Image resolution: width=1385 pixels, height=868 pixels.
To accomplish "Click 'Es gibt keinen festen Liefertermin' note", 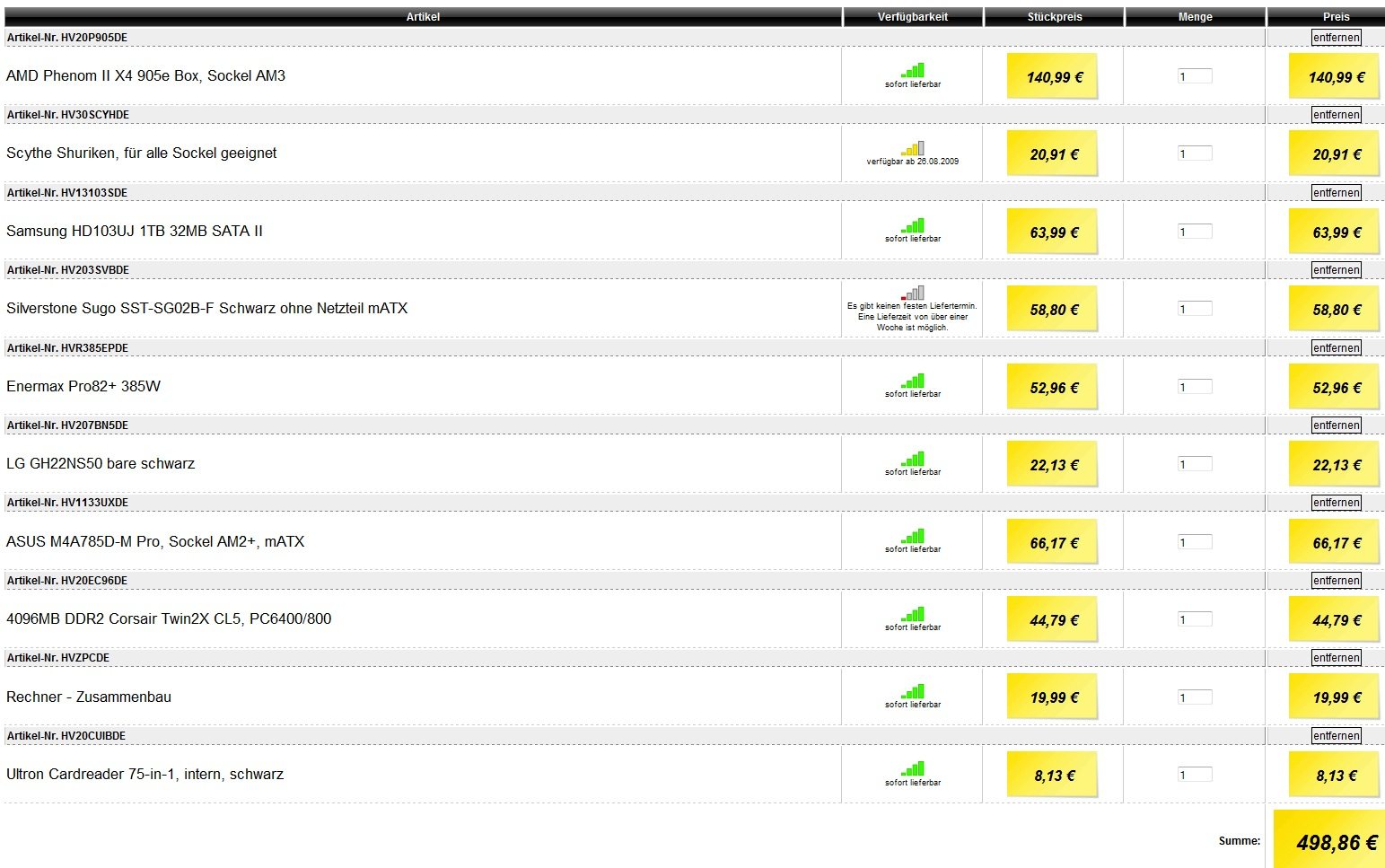I will (x=912, y=317).
